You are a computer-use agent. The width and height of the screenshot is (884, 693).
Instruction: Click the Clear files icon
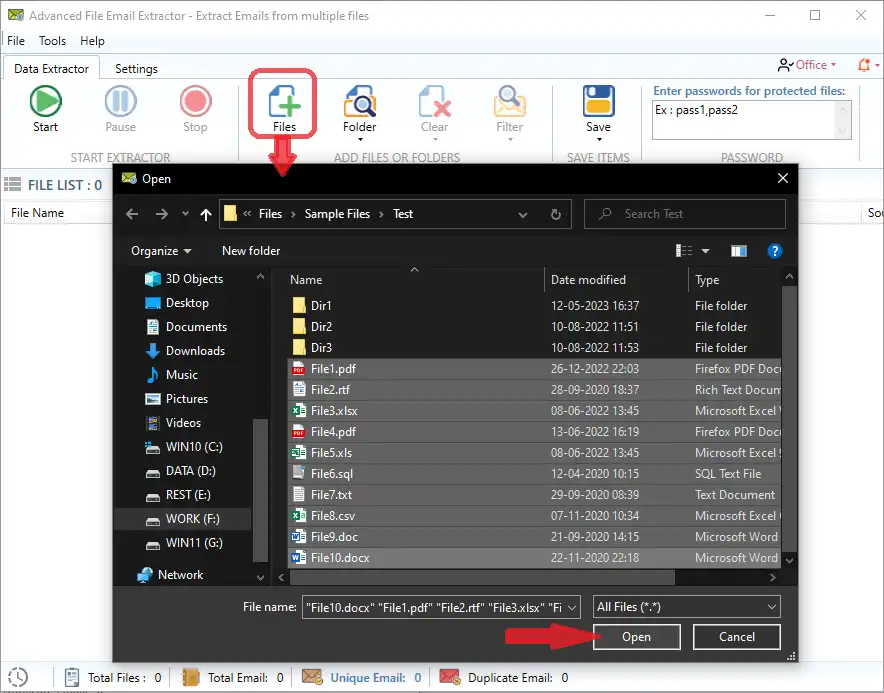(434, 109)
